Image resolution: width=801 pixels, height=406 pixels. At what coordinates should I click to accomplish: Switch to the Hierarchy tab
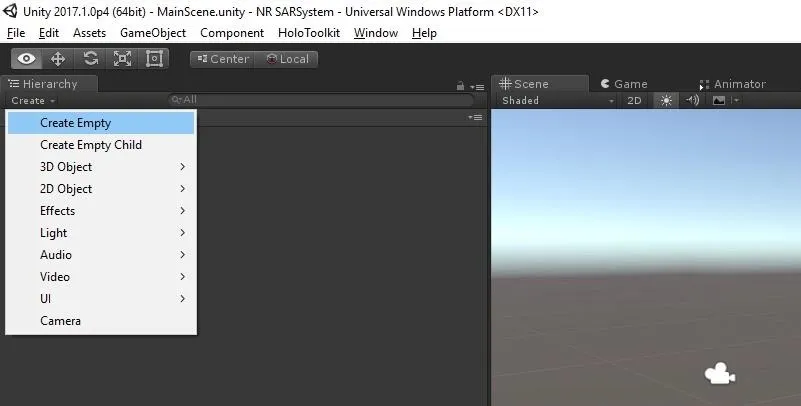49,84
